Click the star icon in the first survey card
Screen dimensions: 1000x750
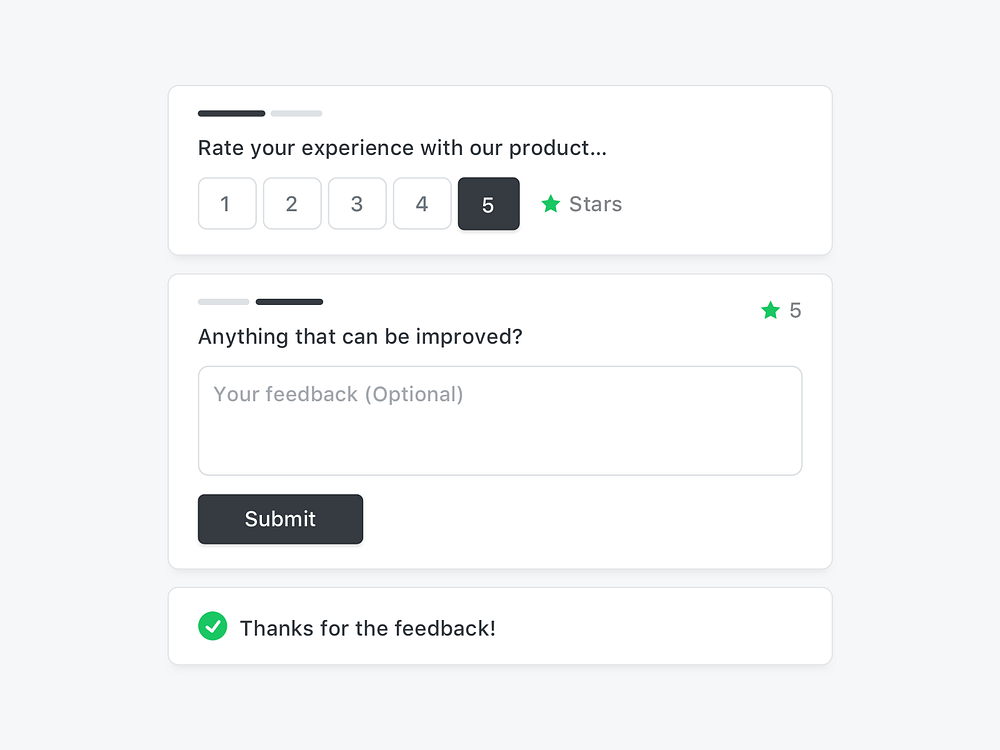tap(551, 203)
